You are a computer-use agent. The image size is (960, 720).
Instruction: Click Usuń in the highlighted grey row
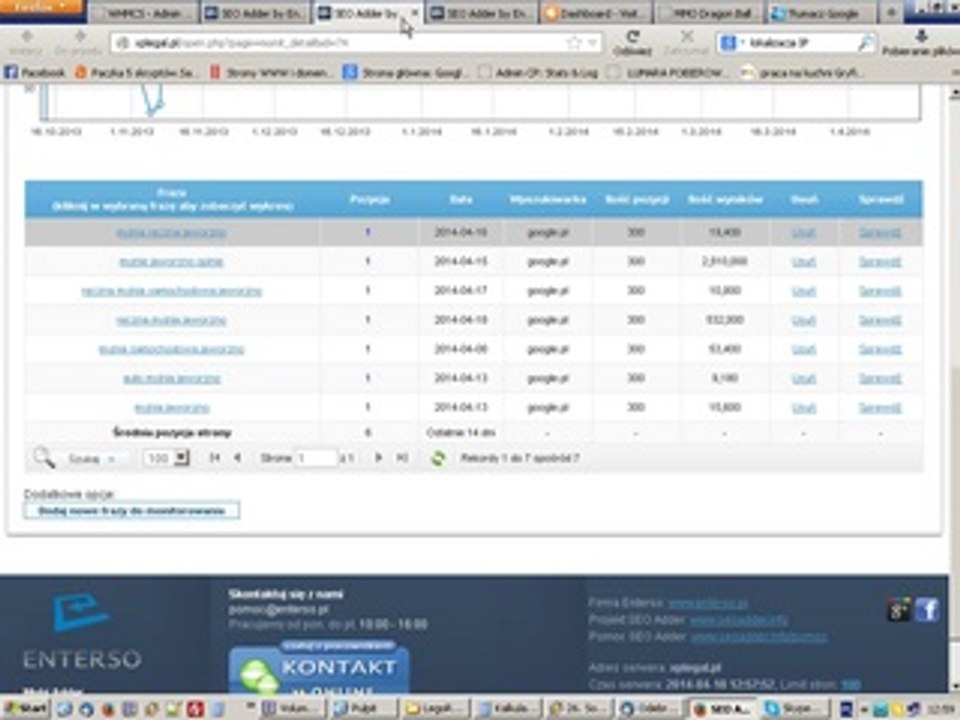coord(803,233)
